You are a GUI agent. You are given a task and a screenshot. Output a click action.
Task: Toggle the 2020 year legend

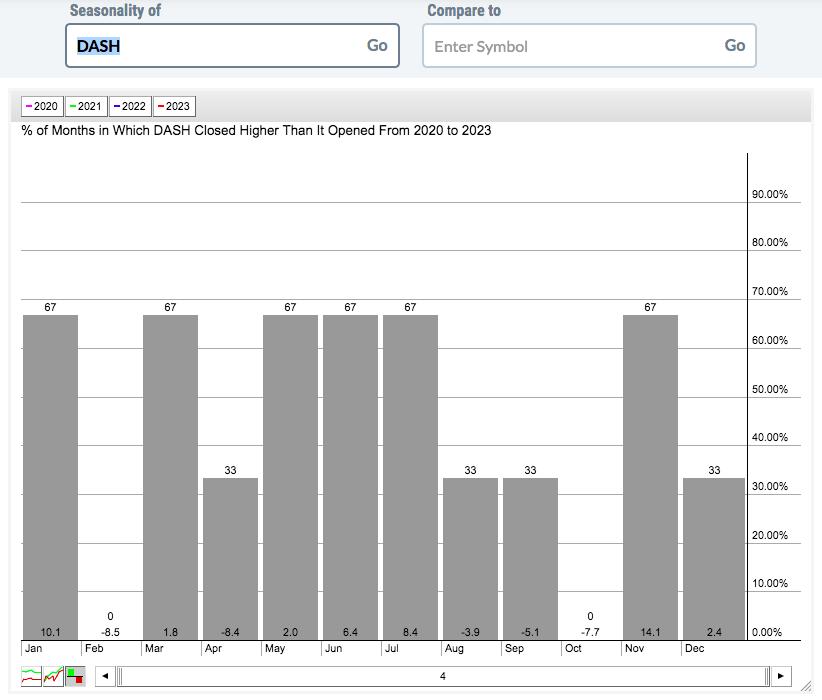click(42, 106)
